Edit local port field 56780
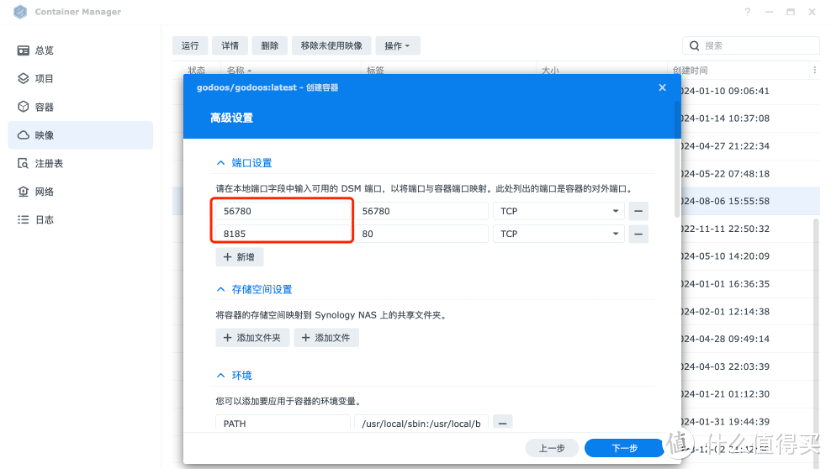 (x=283, y=211)
